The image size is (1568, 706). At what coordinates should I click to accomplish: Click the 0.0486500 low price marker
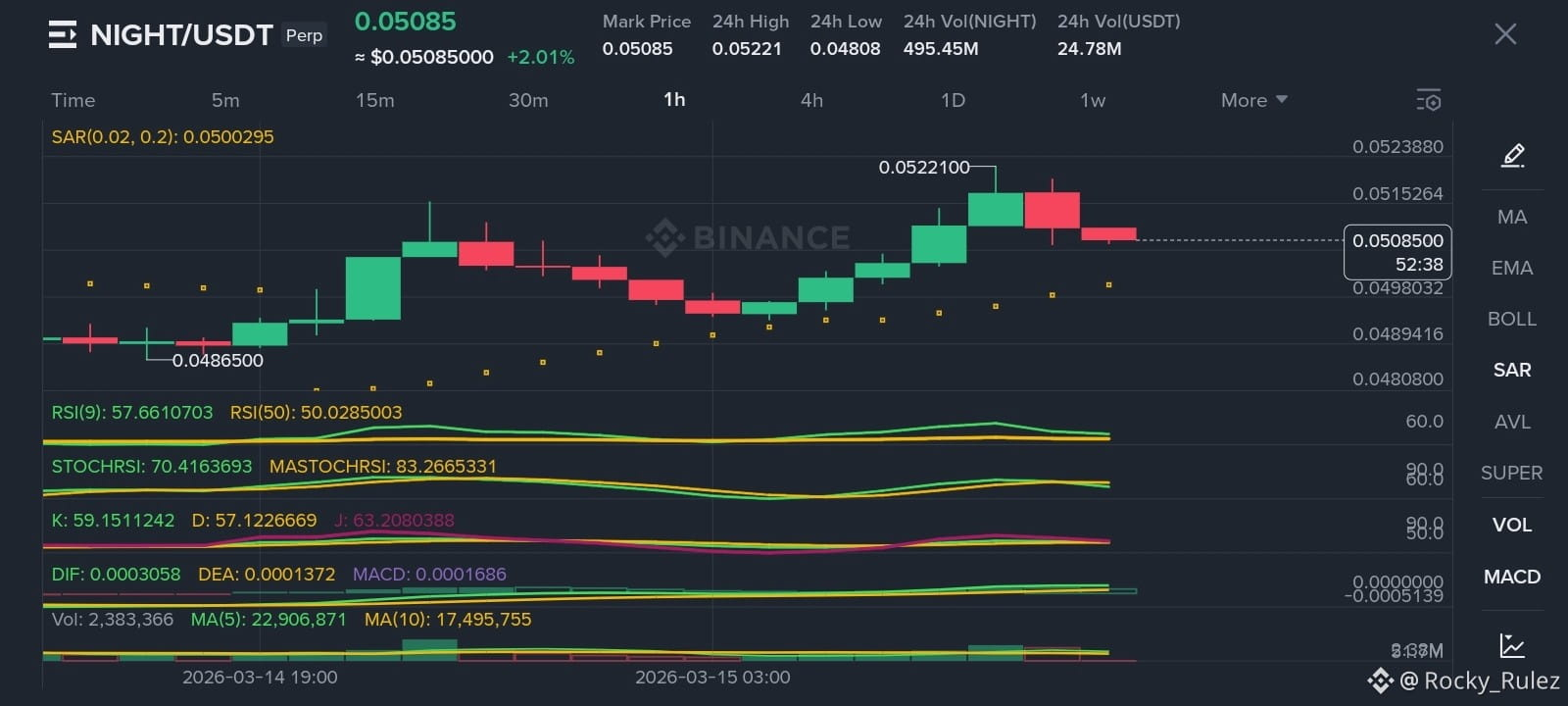coord(218,360)
